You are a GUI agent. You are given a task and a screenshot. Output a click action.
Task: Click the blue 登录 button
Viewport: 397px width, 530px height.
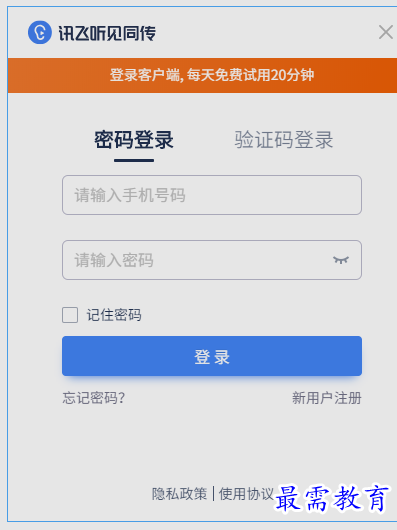(212, 356)
